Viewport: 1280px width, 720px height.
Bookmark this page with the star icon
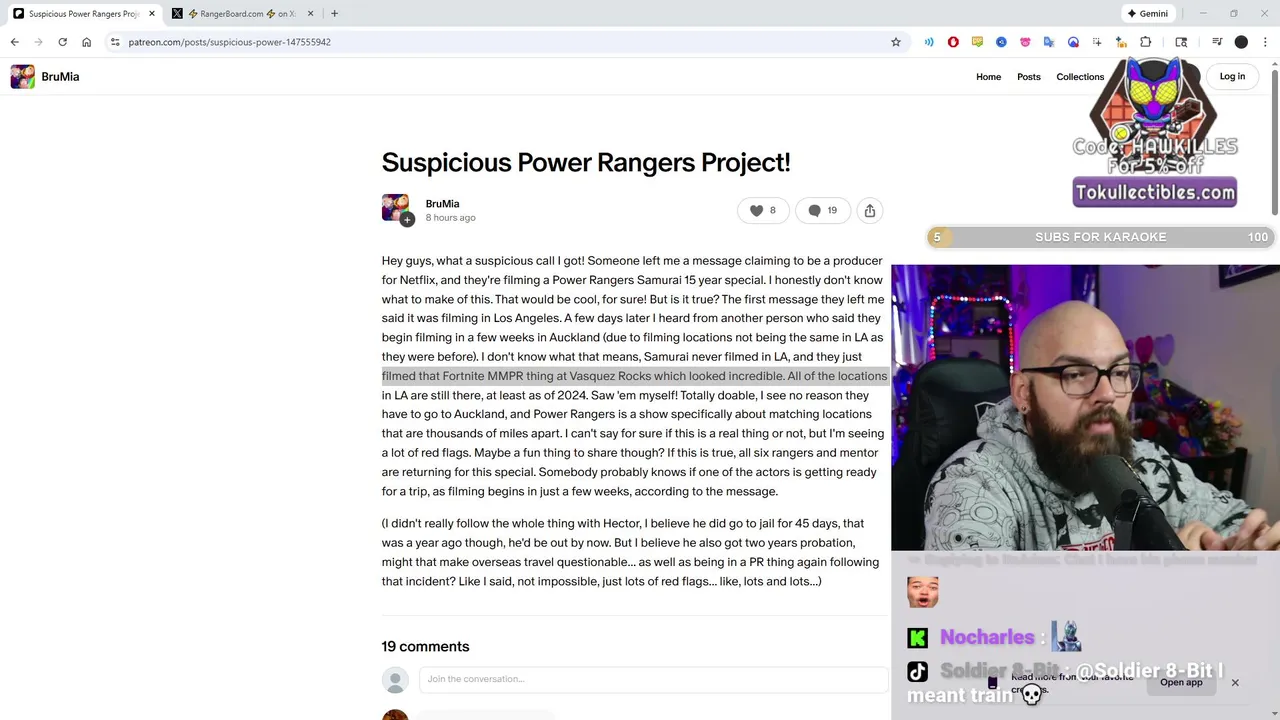coord(896,42)
